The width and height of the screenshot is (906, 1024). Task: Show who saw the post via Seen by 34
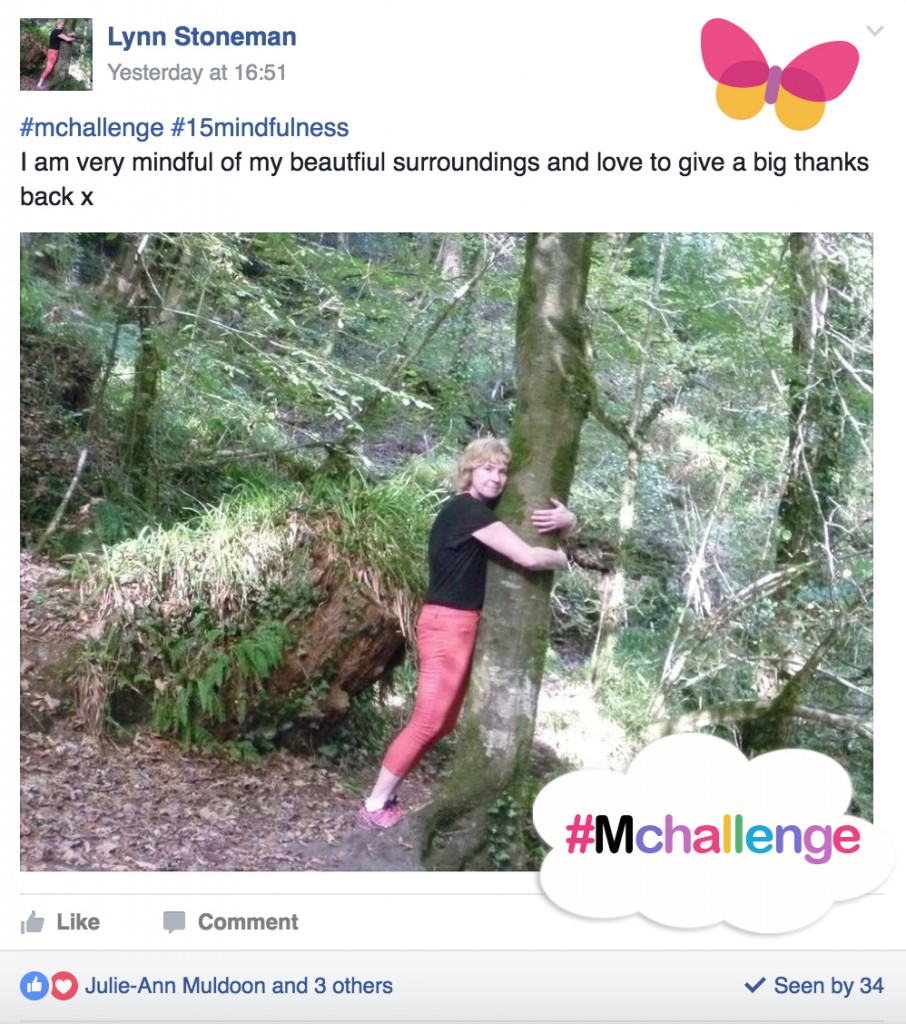point(828,985)
